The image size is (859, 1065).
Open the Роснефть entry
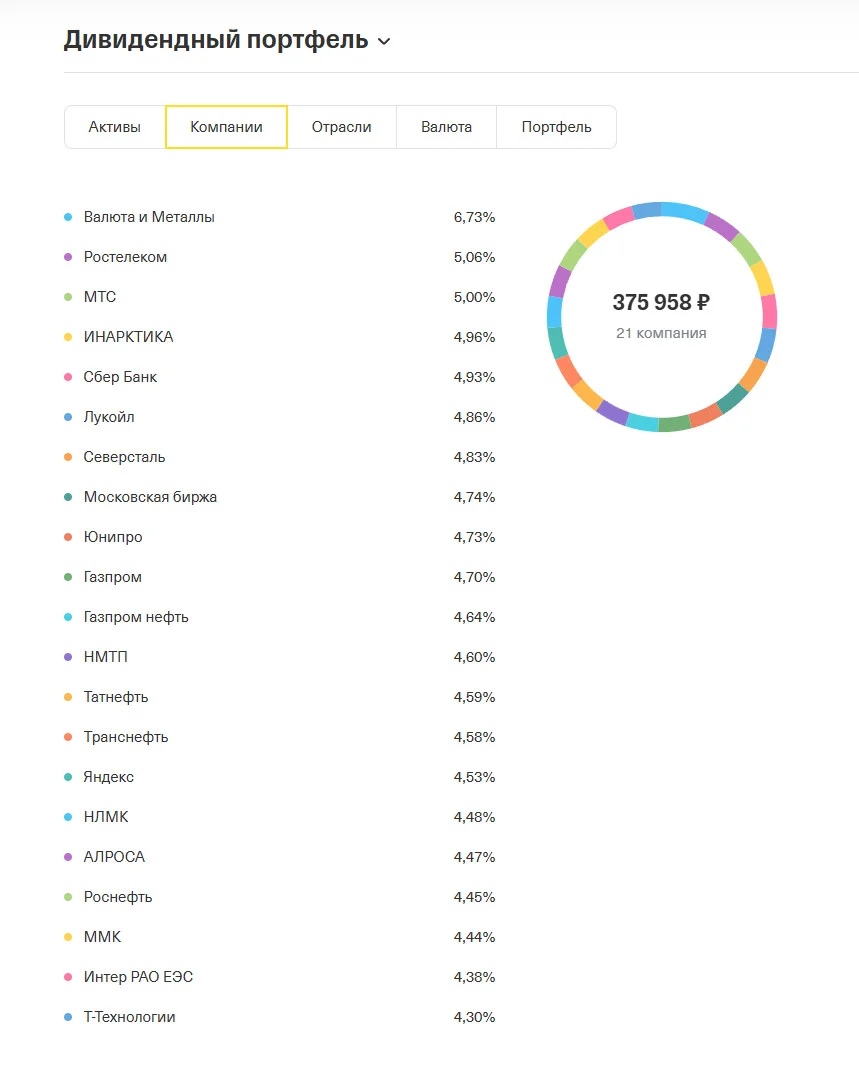point(117,897)
